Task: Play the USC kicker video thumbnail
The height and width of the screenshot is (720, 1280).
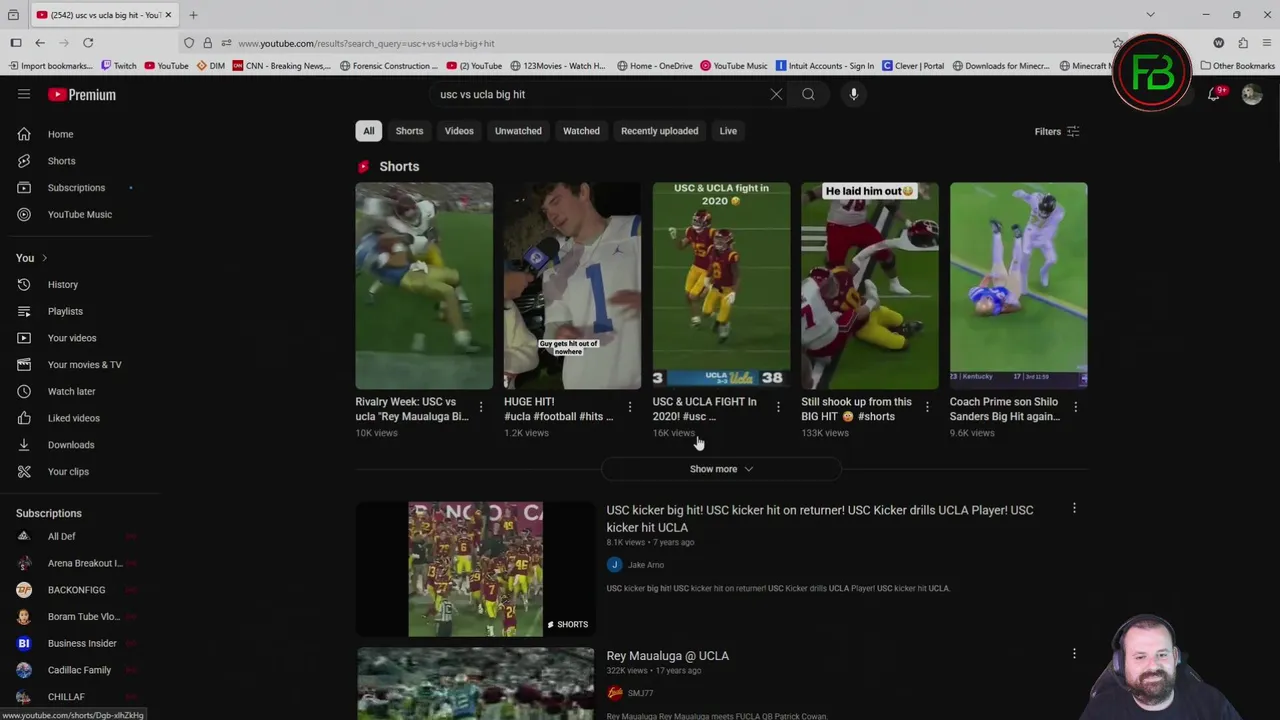Action: 475,569
